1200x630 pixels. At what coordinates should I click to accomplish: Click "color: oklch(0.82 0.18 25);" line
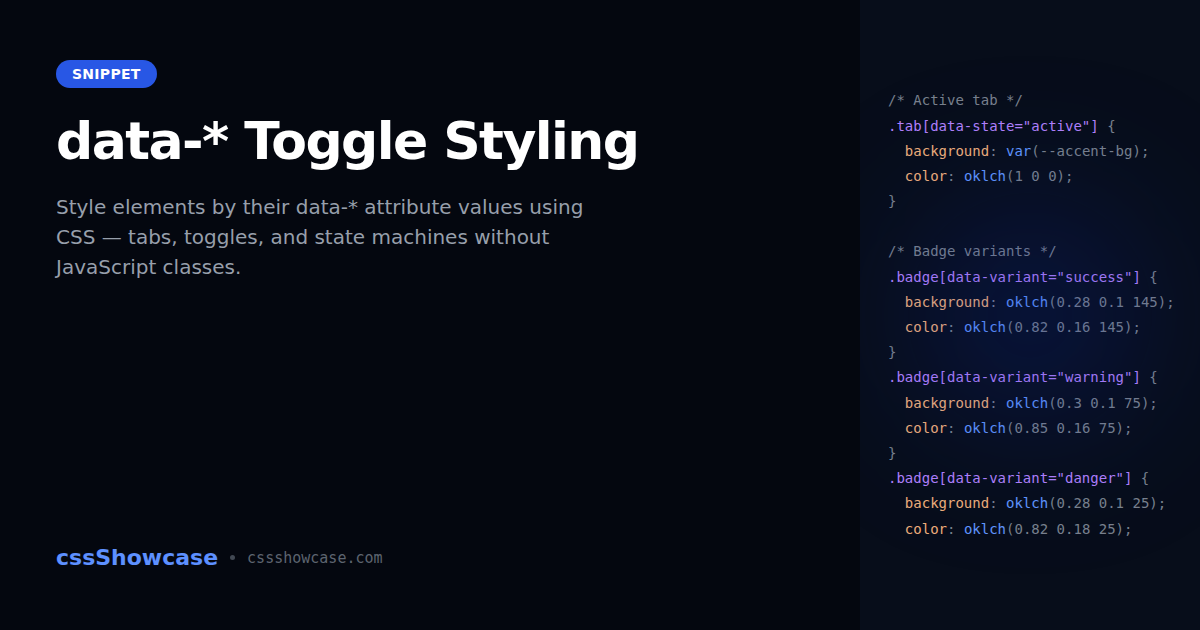1018,529
